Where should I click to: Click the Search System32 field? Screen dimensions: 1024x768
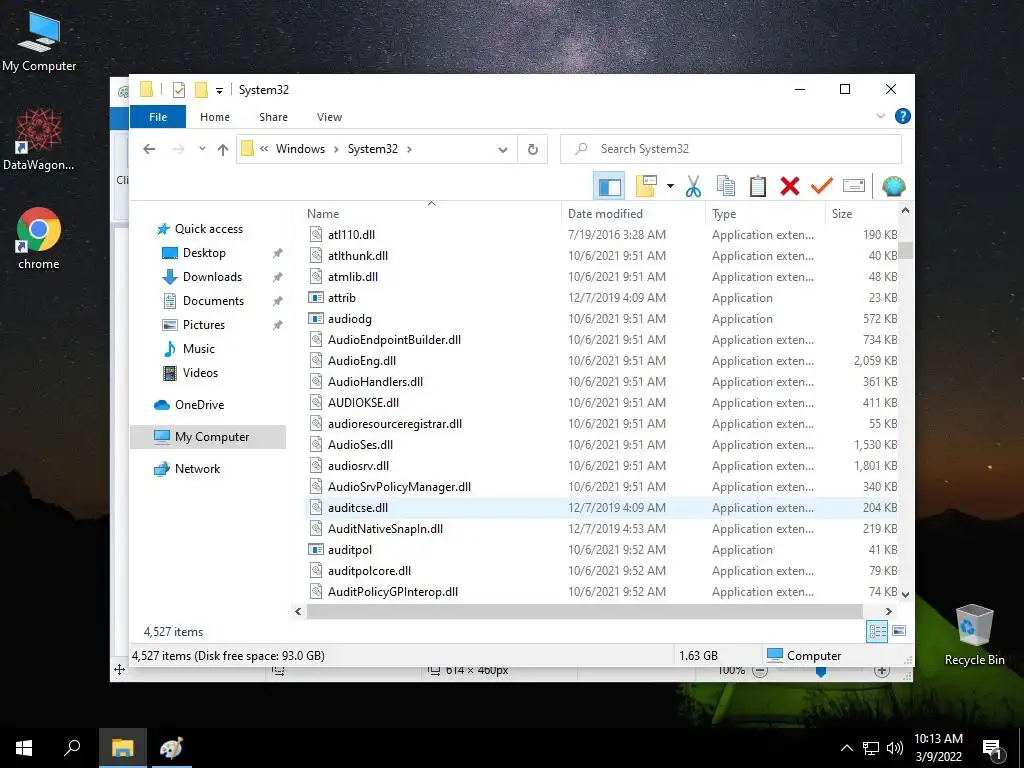tap(731, 149)
